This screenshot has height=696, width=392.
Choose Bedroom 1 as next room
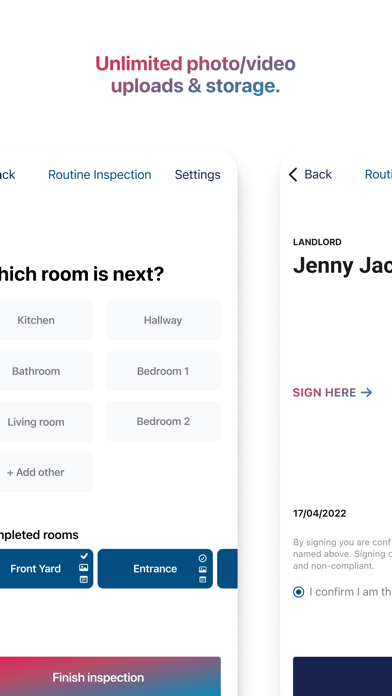(x=162, y=371)
